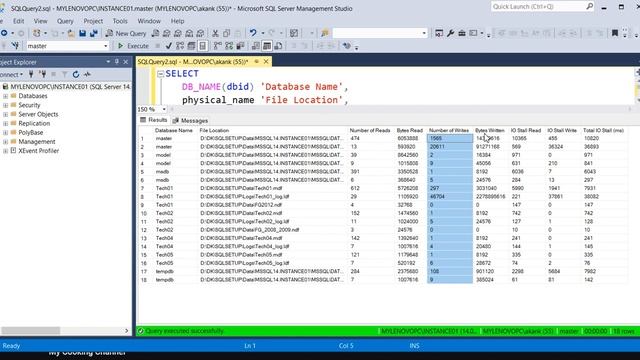This screenshot has width=640, height=360.
Task: Cut selection with the scissors icon
Action: tap(215, 33)
